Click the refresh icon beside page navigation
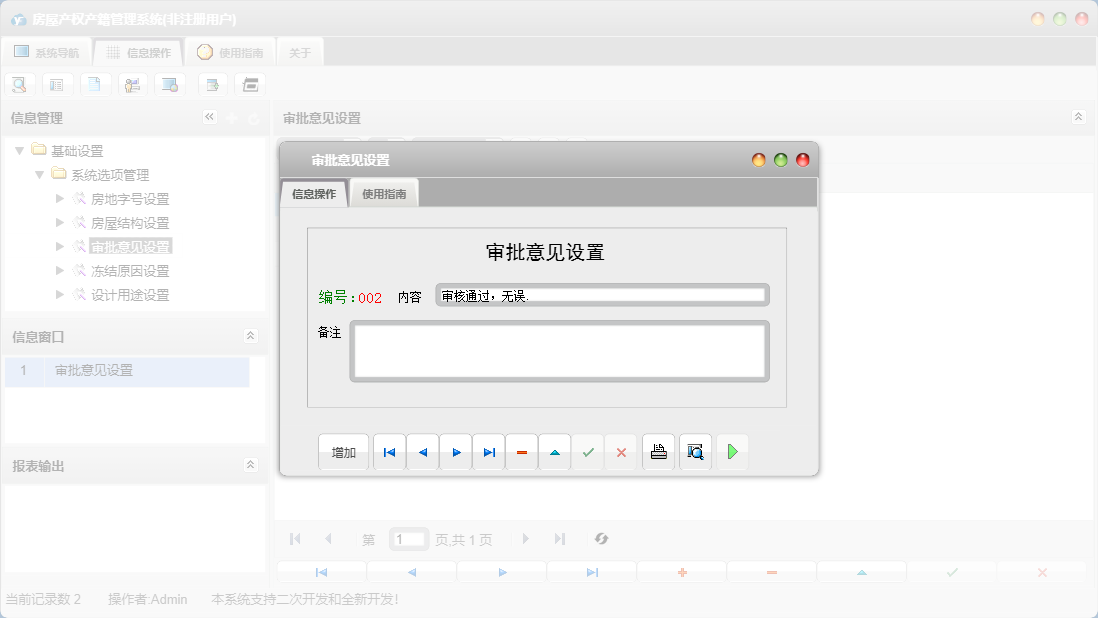The height and width of the screenshot is (618, 1098). point(601,538)
